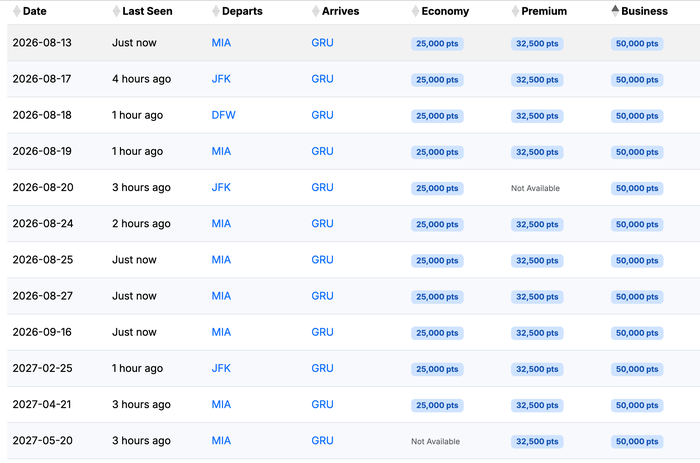Toggle the Economy column sort icon

coord(415,11)
